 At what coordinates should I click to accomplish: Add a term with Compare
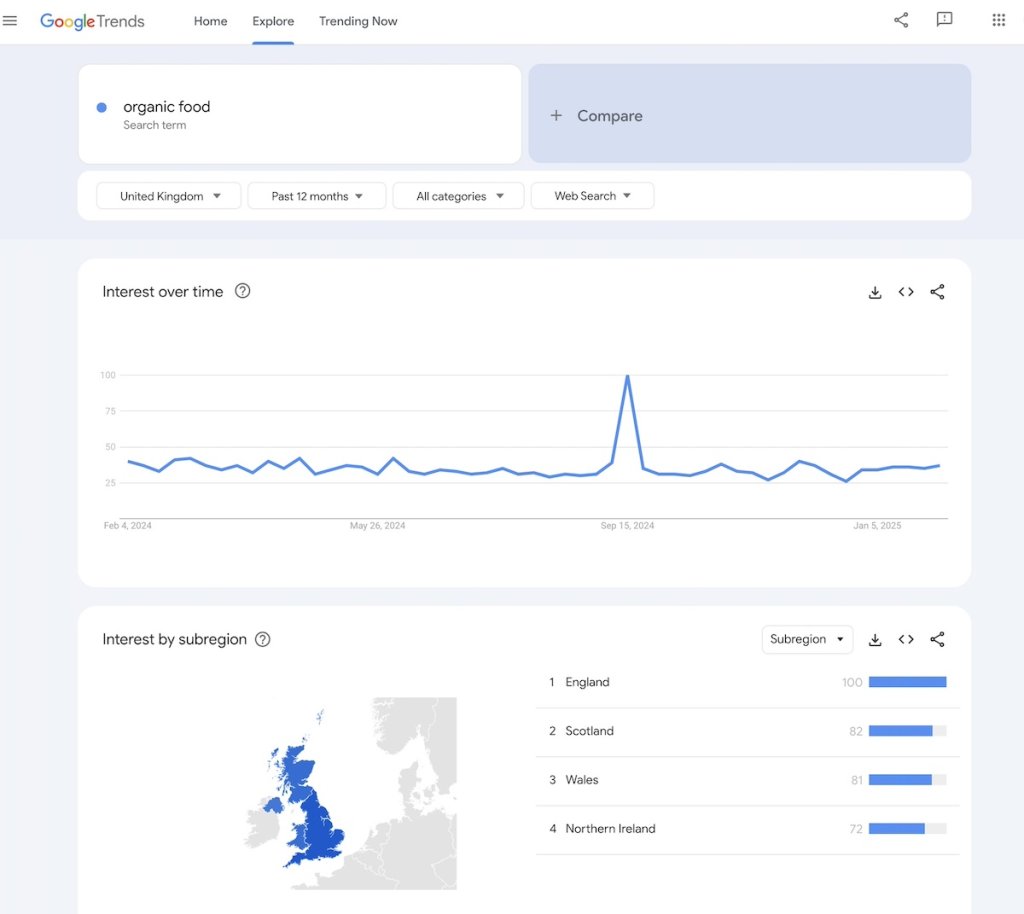[749, 114]
